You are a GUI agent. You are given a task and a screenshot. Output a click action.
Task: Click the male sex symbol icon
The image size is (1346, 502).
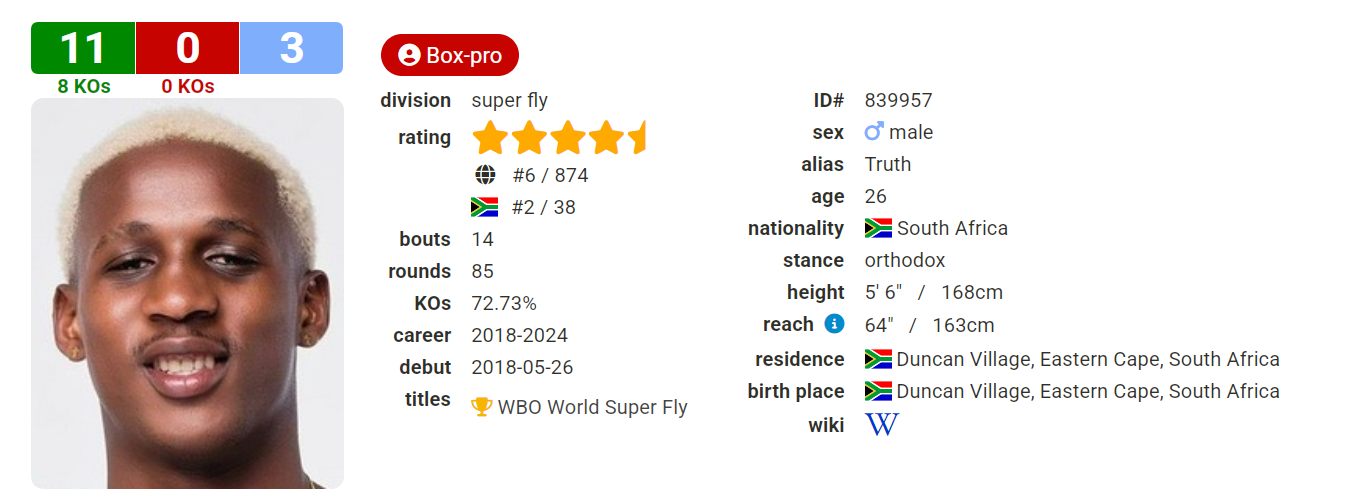click(x=875, y=131)
